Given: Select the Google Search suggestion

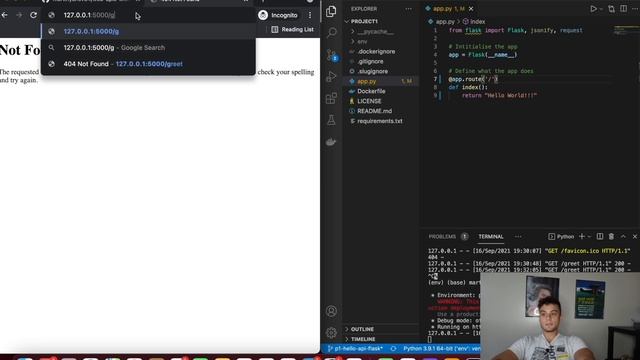Looking at the screenshot, I should [148, 48].
